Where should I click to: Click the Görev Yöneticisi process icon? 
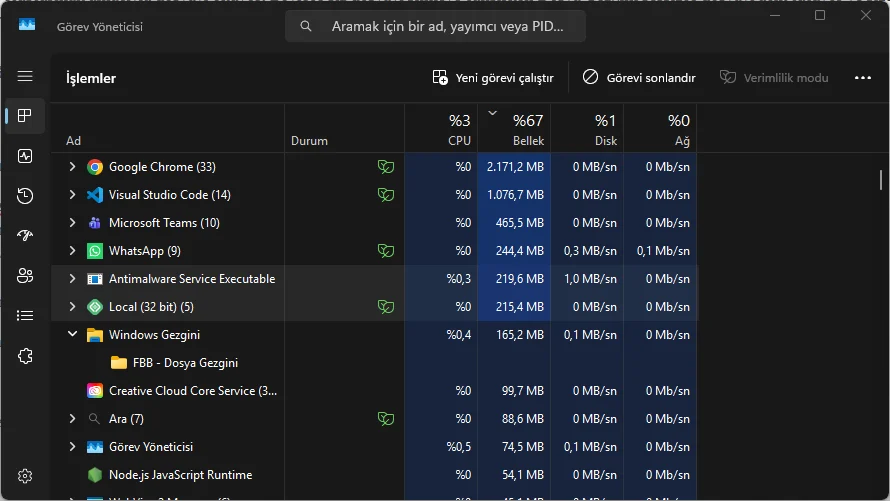tap(95, 447)
